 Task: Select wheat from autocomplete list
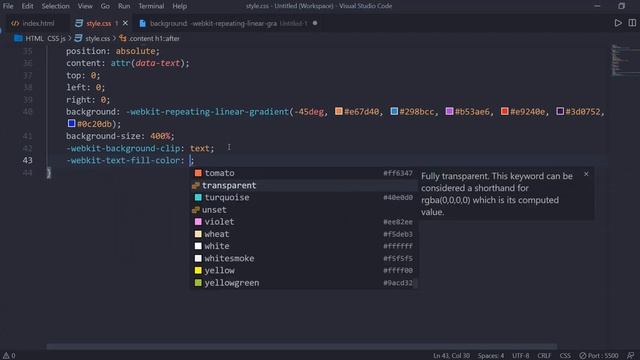[304, 234]
